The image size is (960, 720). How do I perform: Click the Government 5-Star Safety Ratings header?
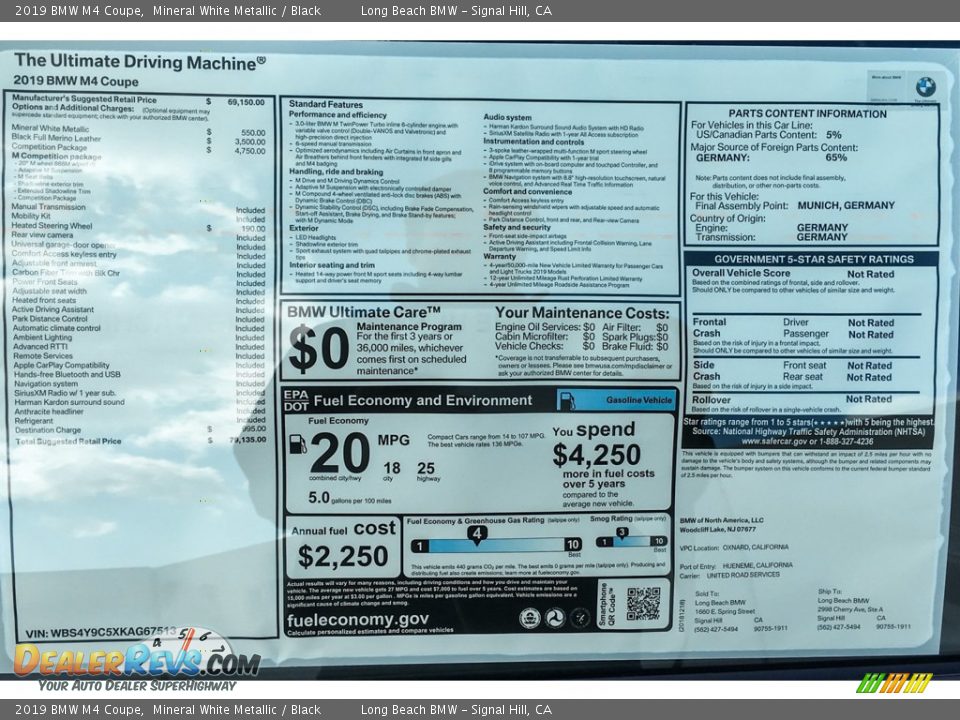coord(810,258)
